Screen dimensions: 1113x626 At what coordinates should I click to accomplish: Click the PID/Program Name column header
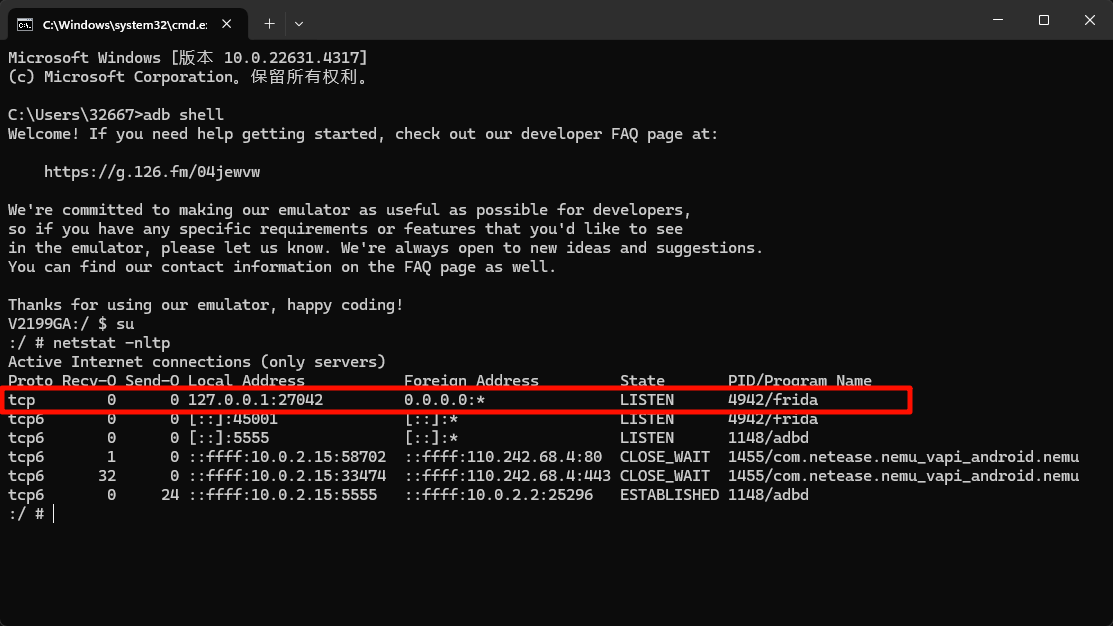tap(800, 381)
